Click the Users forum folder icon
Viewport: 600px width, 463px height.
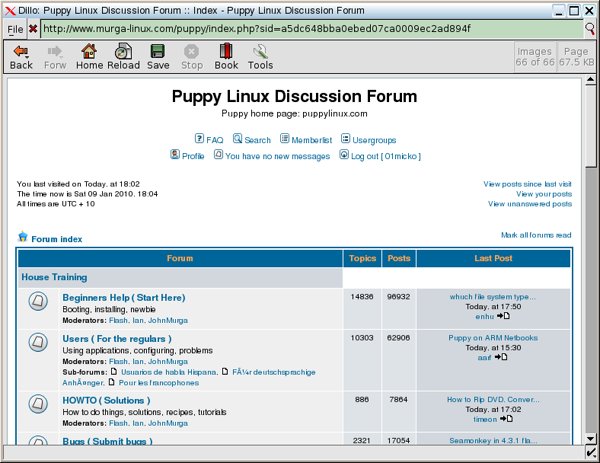click(x=38, y=342)
